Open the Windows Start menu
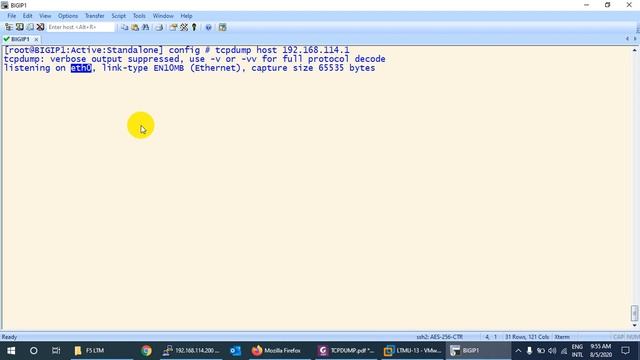Viewport: 640px width, 360px height. coord(11,351)
